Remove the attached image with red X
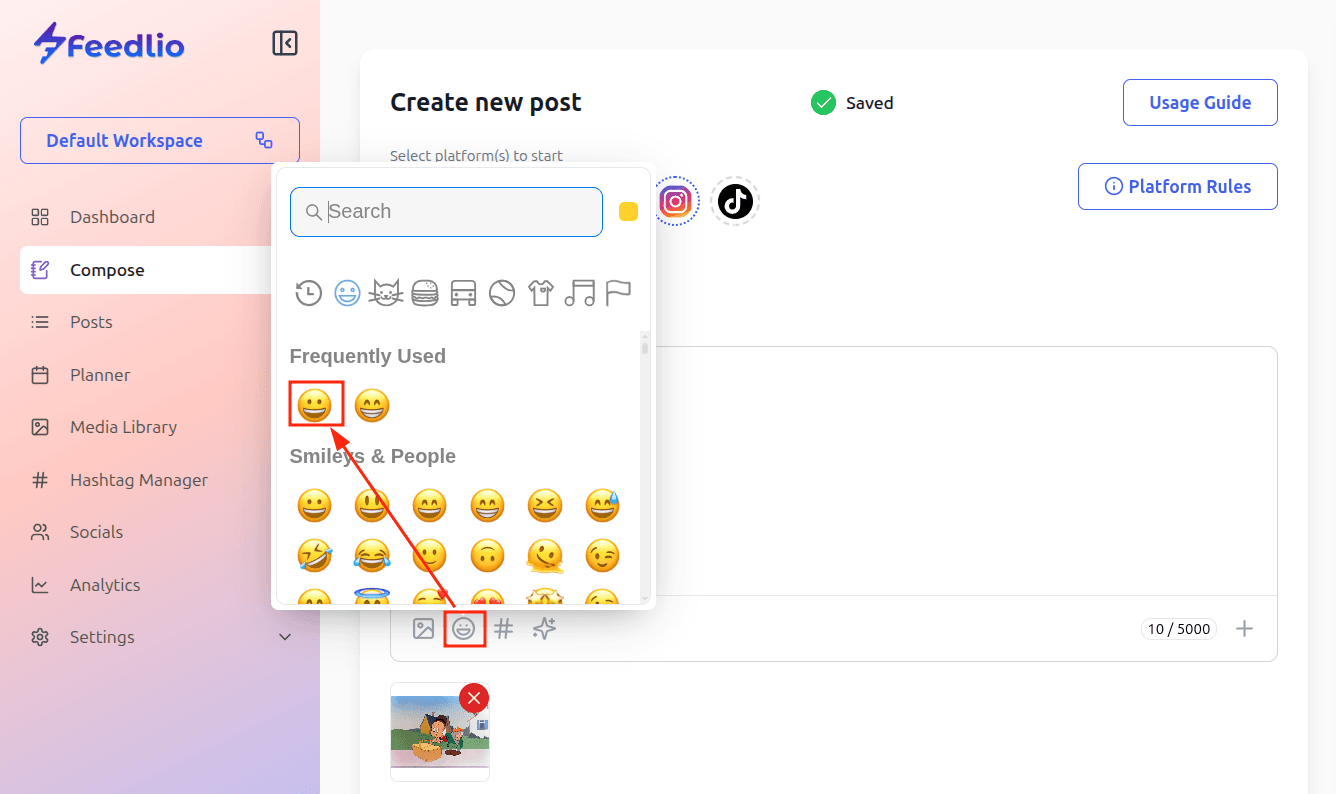 click(x=474, y=698)
